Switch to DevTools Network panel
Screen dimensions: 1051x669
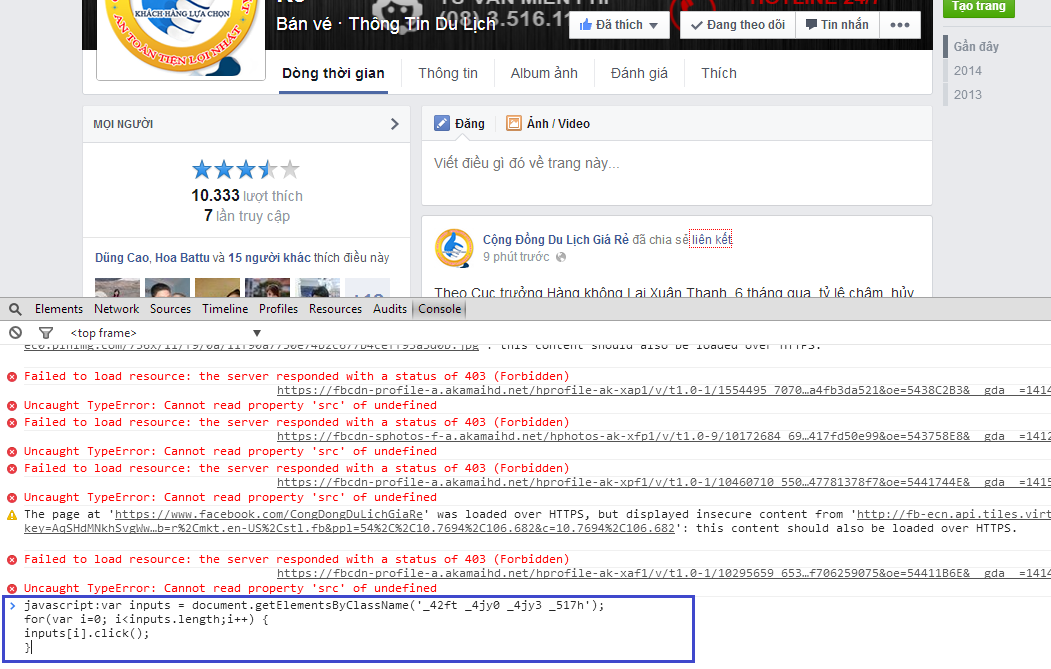point(117,309)
